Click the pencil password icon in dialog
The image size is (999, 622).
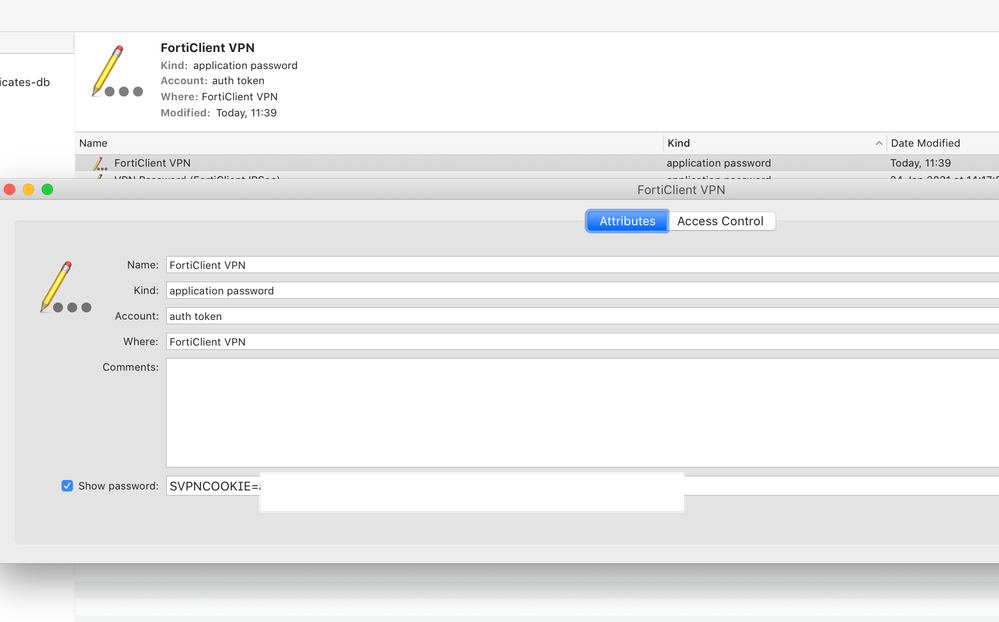(66, 287)
